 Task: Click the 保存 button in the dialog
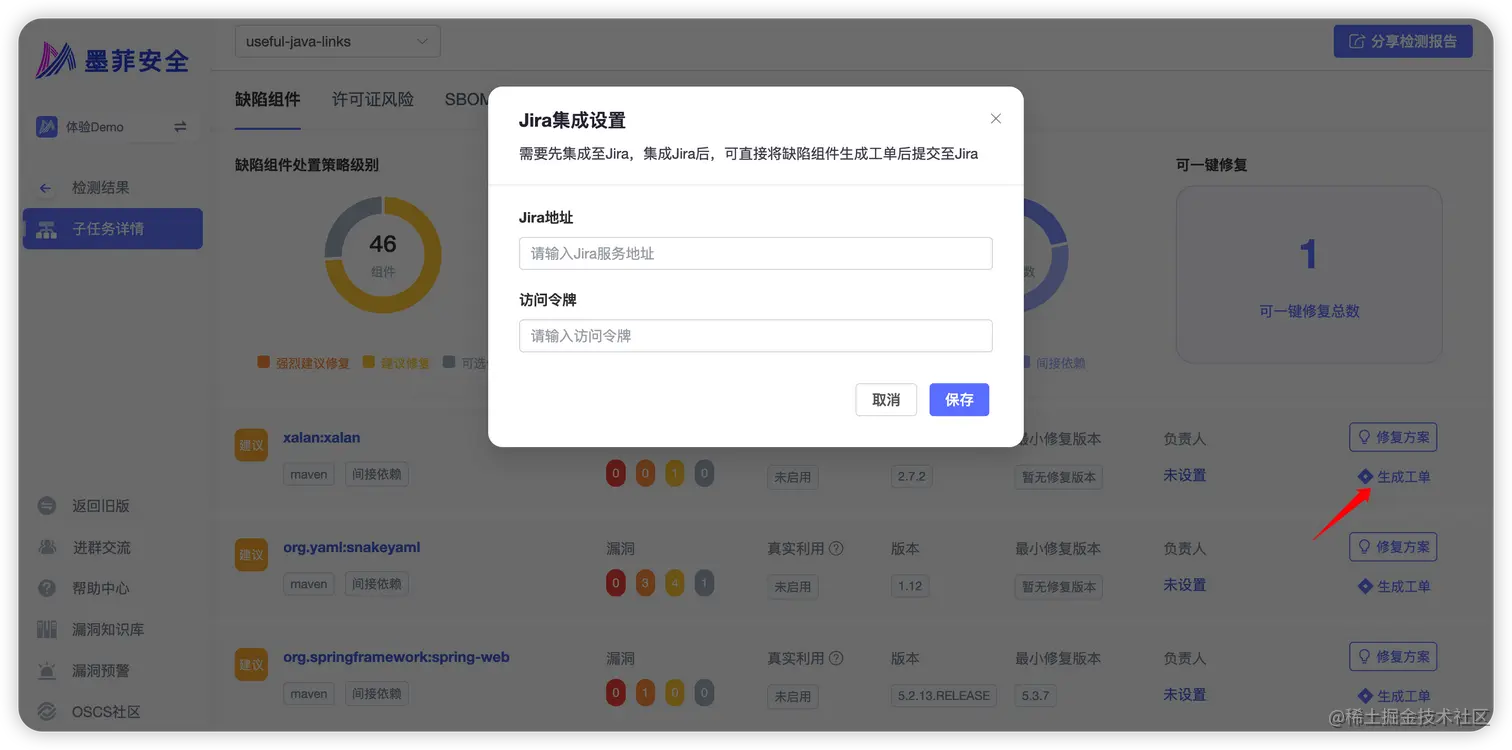[x=959, y=399]
